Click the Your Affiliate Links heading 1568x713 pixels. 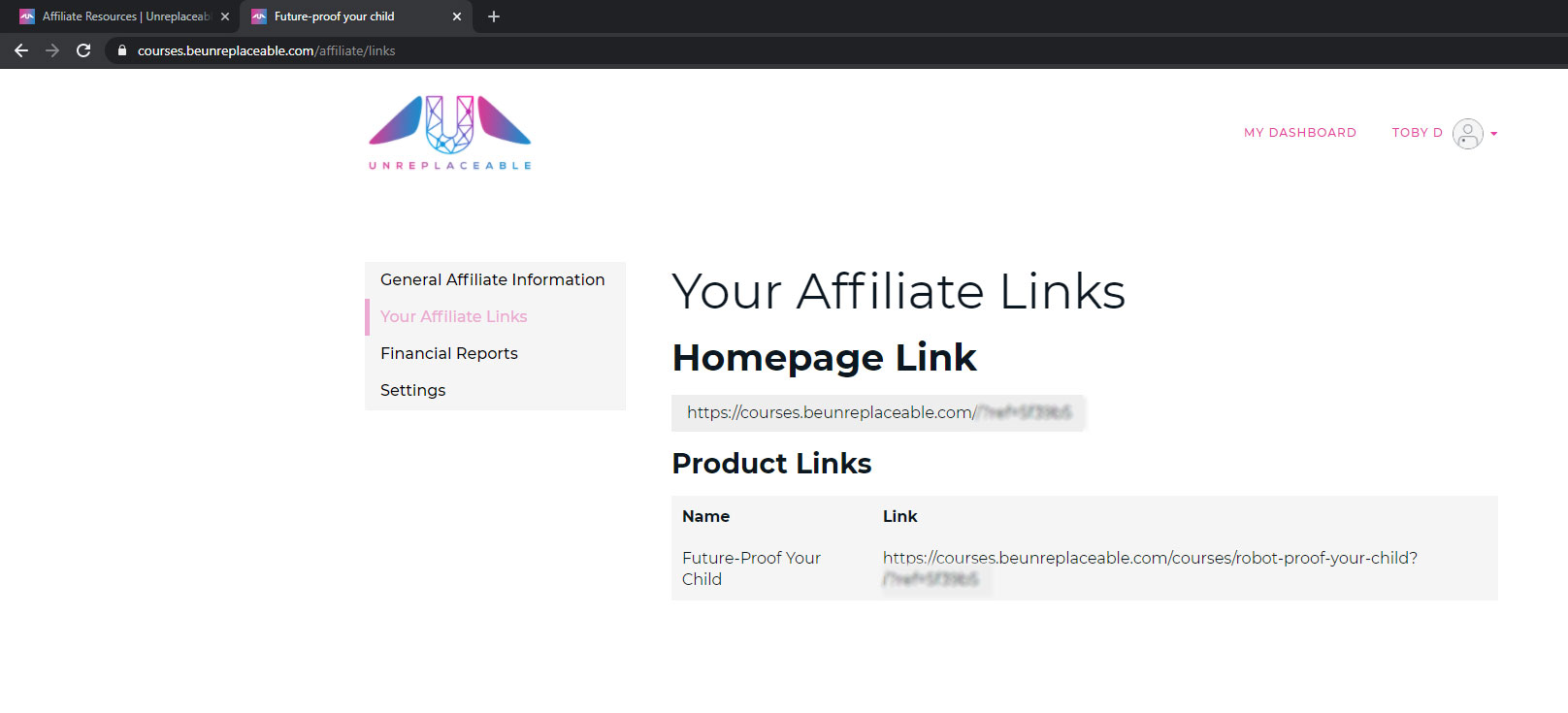[x=898, y=291]
